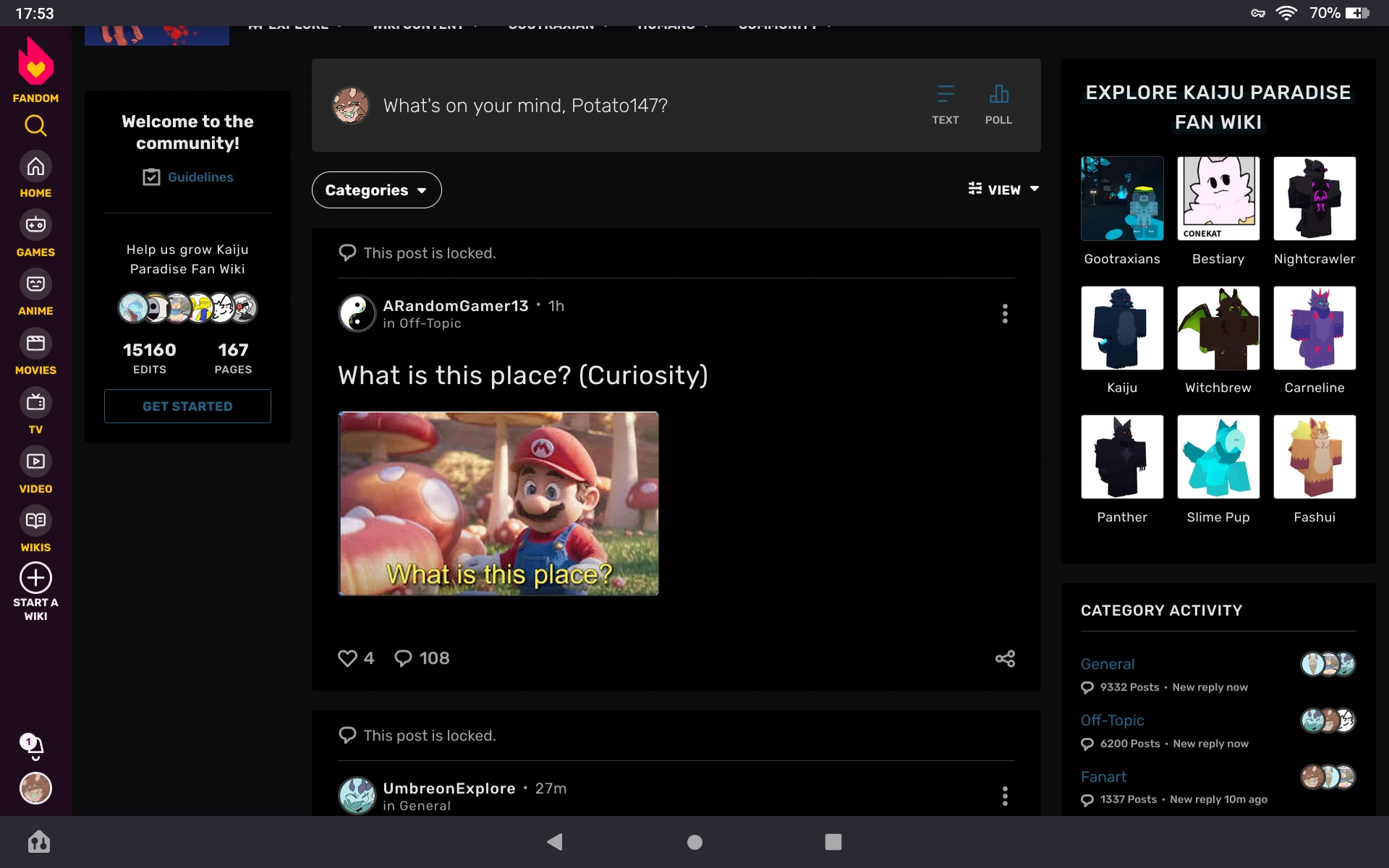Click the 'What's on your mind' field

coord(525,106)
